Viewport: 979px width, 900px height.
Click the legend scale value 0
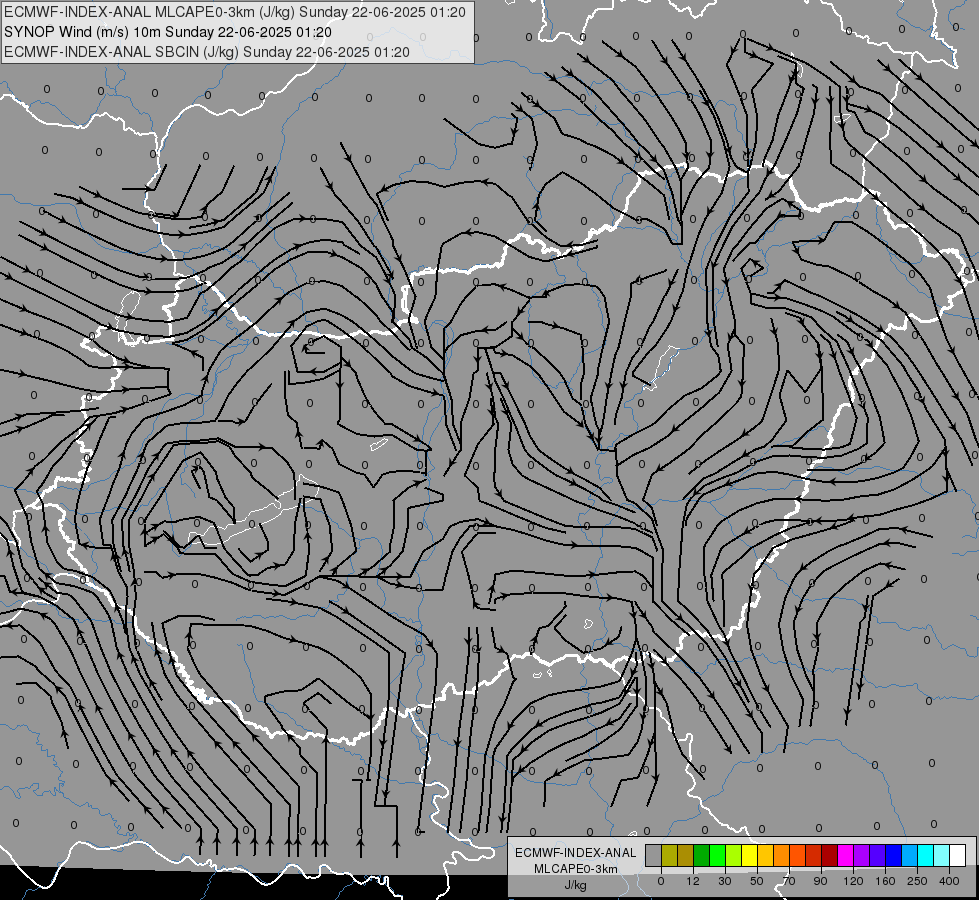click(x=661, y=881)
